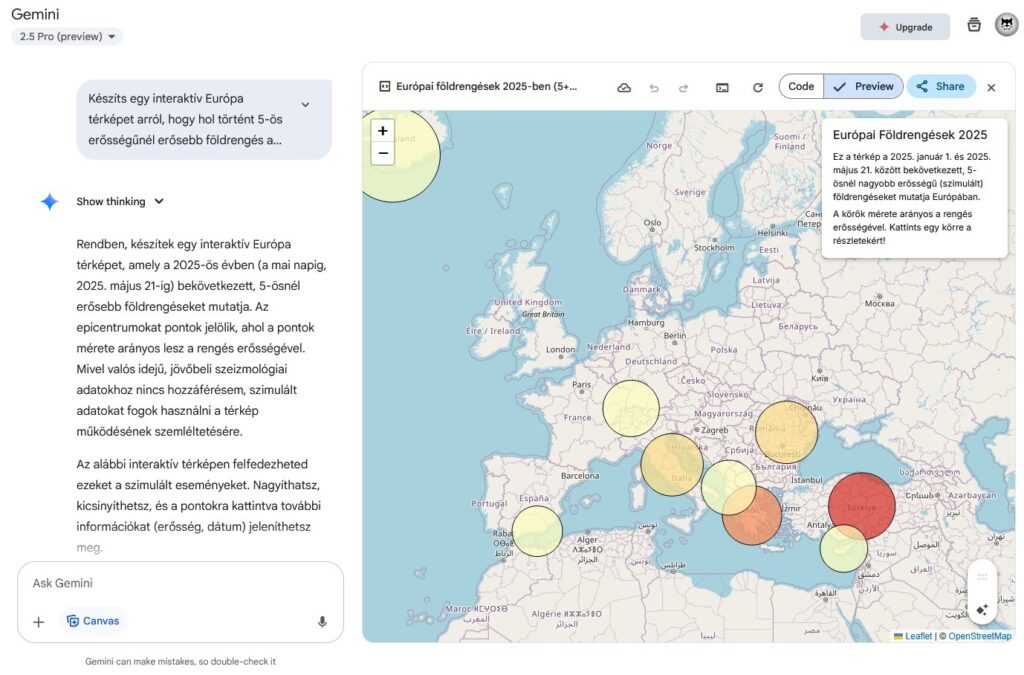The width and height of the screenshot is (1024, 675).
Task: Click the Gemini logo text
Action: 35,14
